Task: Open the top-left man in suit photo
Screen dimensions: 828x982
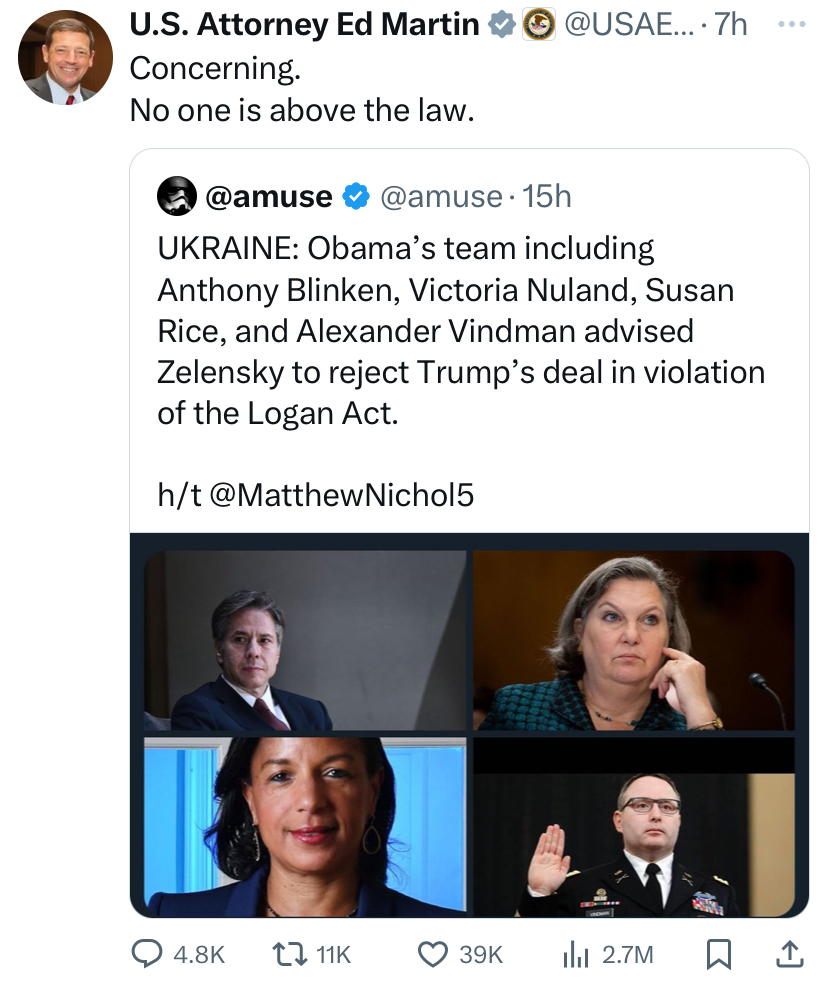Action: pyautogui.click(x=305, y=640)
